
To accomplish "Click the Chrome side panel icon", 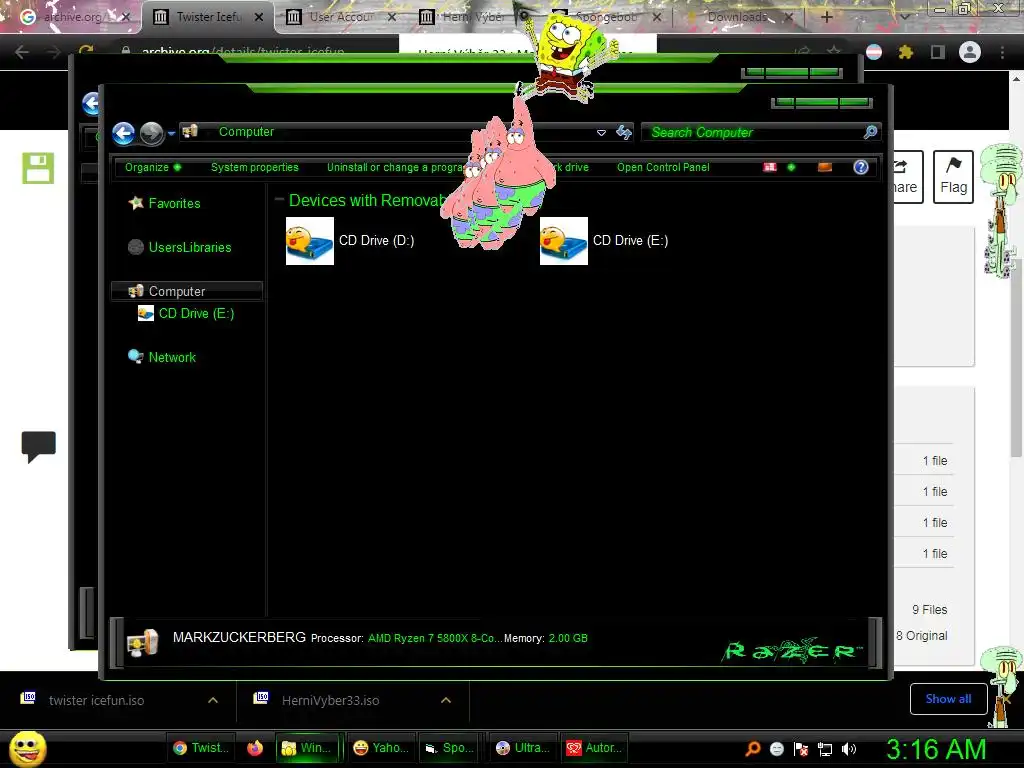I will pos(938,52).
